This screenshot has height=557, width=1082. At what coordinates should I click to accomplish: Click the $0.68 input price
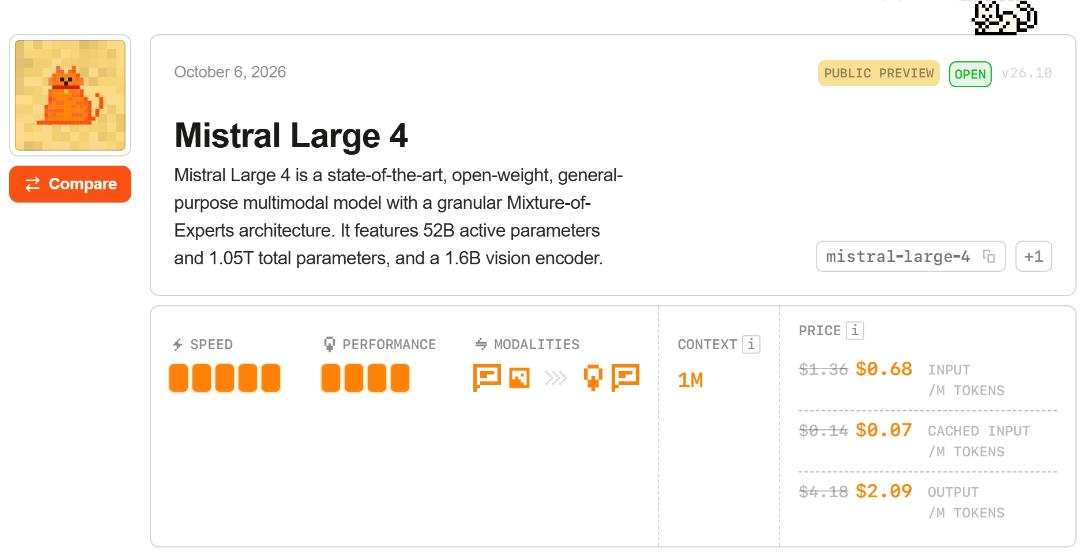point(883,369)
